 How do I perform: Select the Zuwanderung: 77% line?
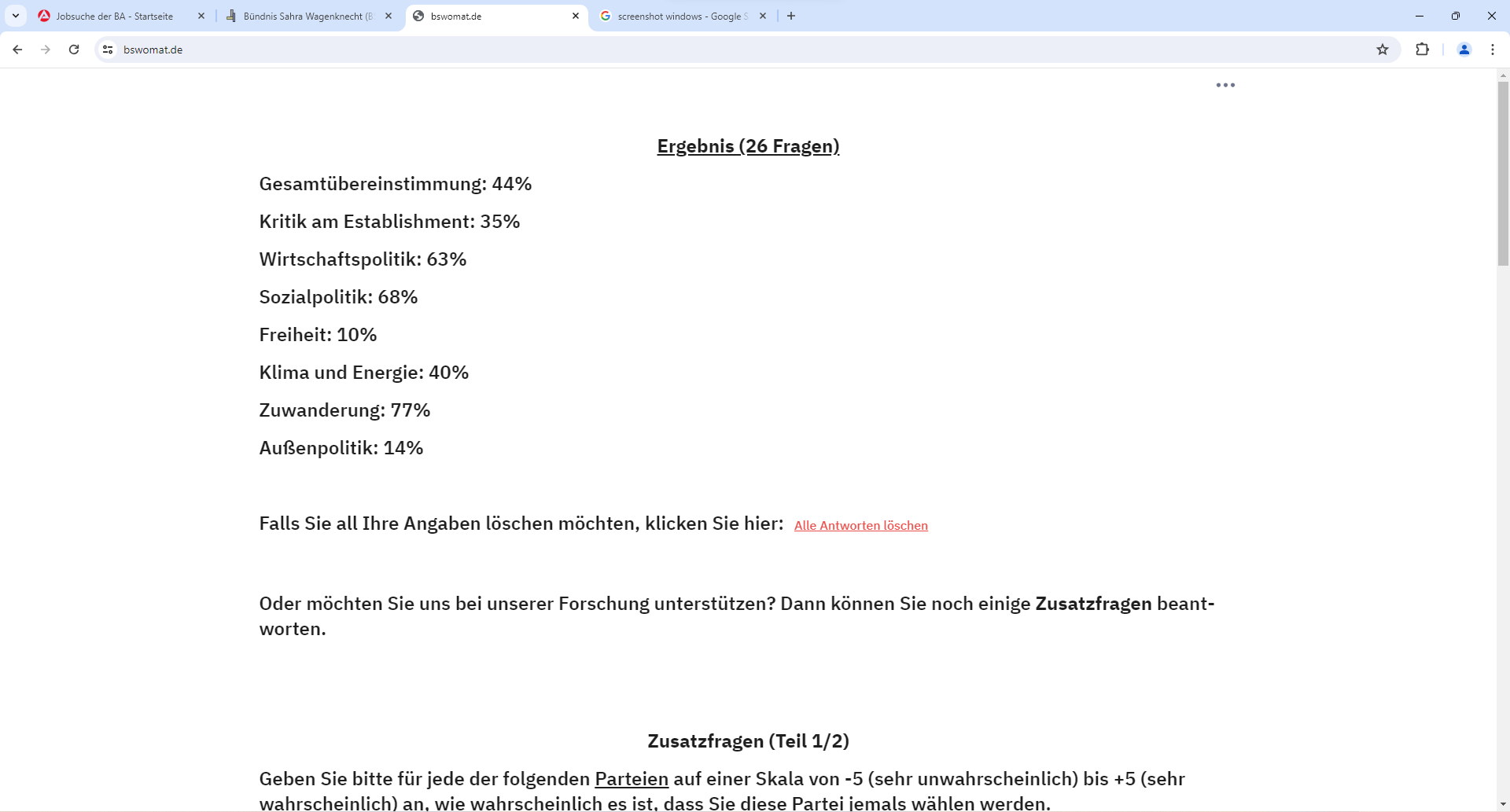pyautogui.click(x=345, y=410)
